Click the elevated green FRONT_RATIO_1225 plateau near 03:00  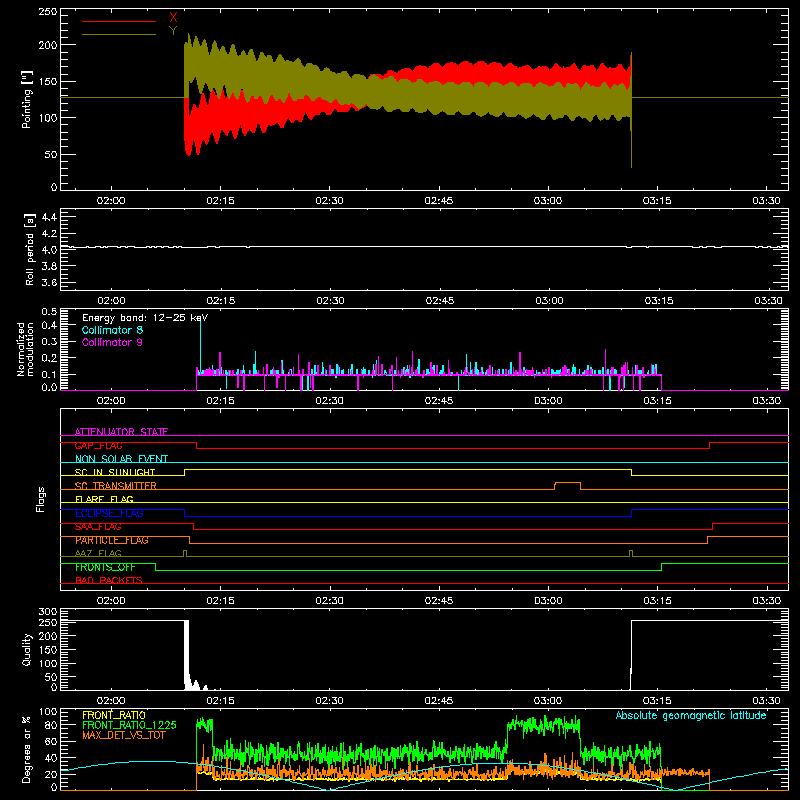[x=543, y=724]
